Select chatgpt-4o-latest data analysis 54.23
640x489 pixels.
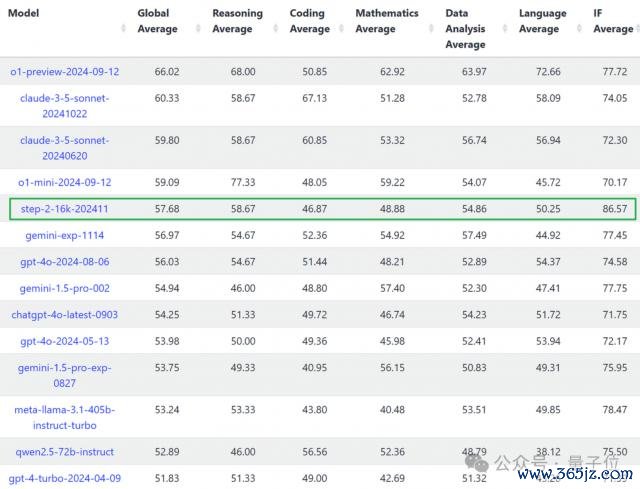click(474, 315)
